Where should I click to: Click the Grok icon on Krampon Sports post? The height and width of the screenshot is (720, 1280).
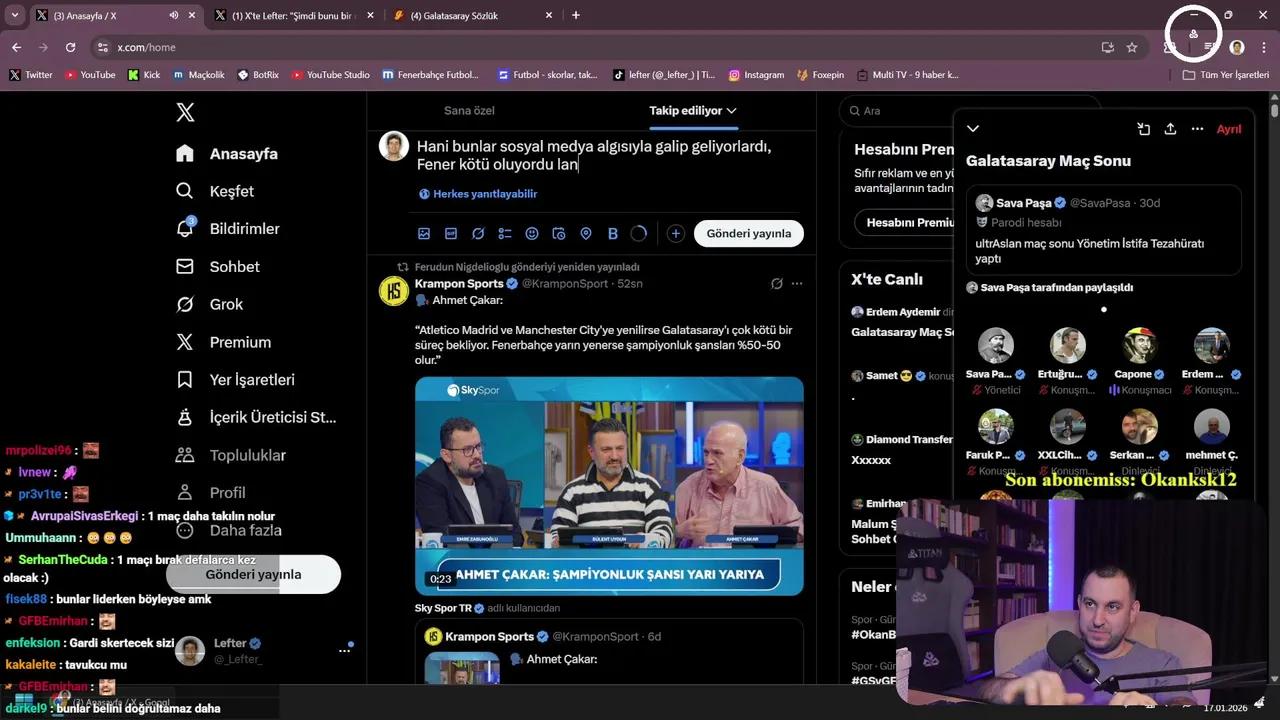click(776, 284)
